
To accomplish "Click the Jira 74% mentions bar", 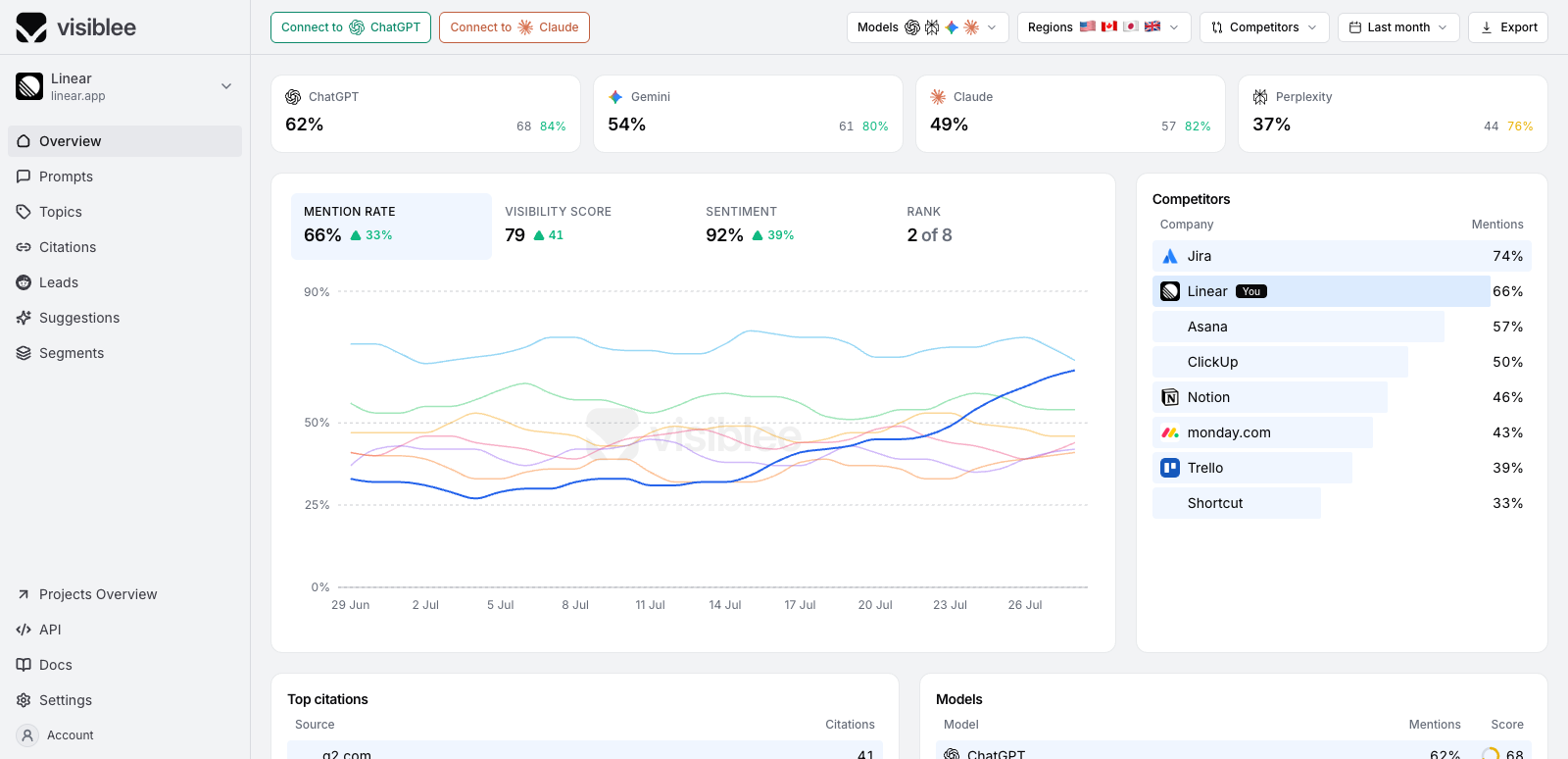I will coord(1342,256).
